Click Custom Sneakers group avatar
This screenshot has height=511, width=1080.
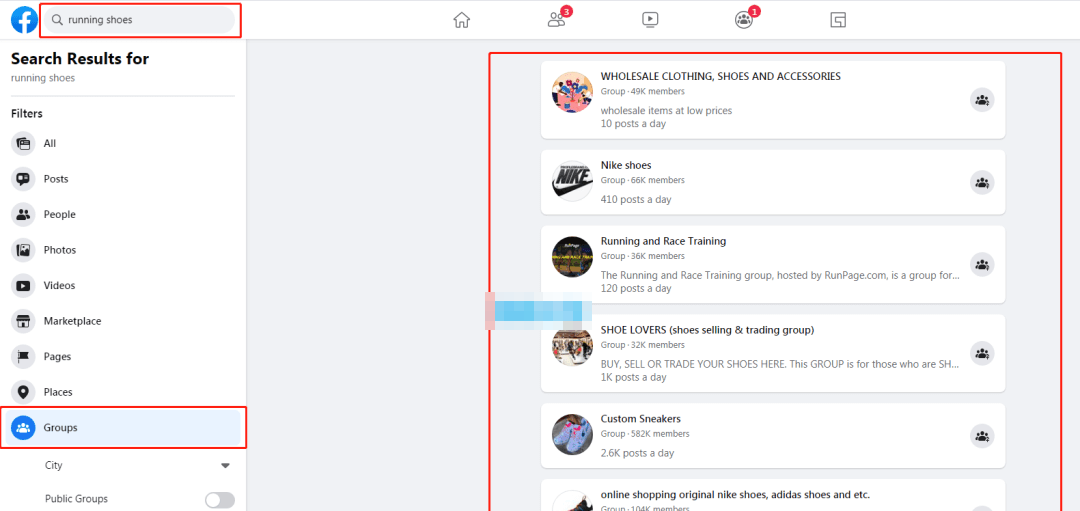click(x=572, y=435)
